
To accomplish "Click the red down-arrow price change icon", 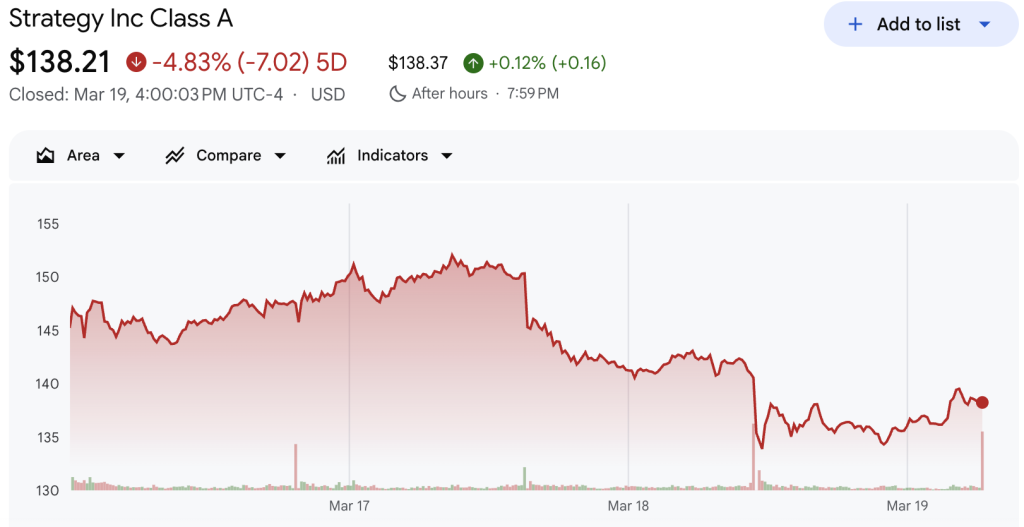I will pyautogui.click(x=136, y=63).
